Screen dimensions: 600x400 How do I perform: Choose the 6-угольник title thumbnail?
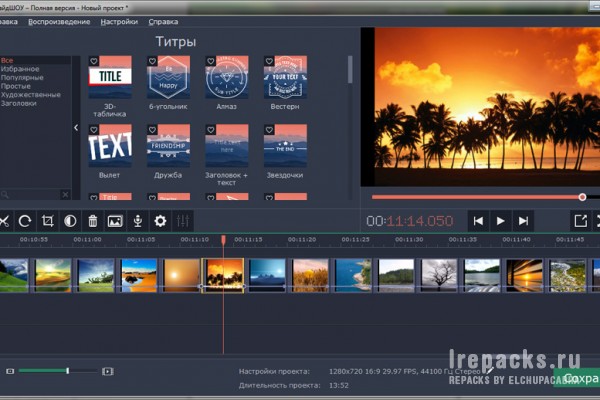pyautogui.click(x=168, y=77)
